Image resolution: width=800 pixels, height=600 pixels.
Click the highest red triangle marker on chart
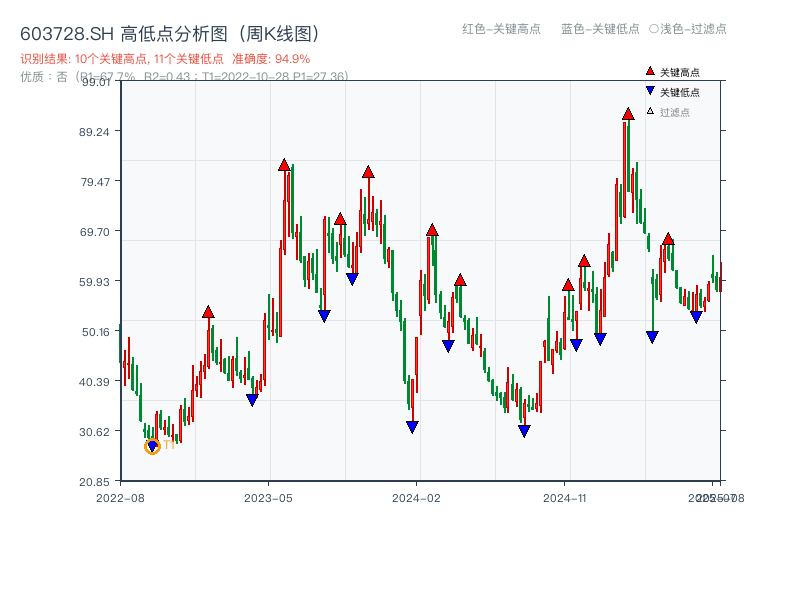click(628, 115)
